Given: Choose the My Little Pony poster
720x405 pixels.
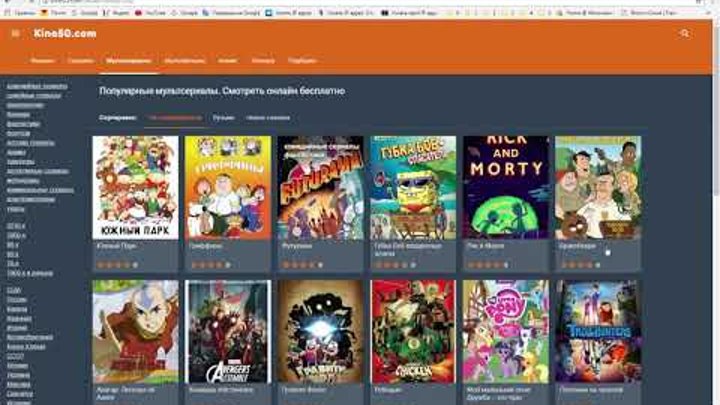Looking at the screenshot, I should (x=505, y=331).
